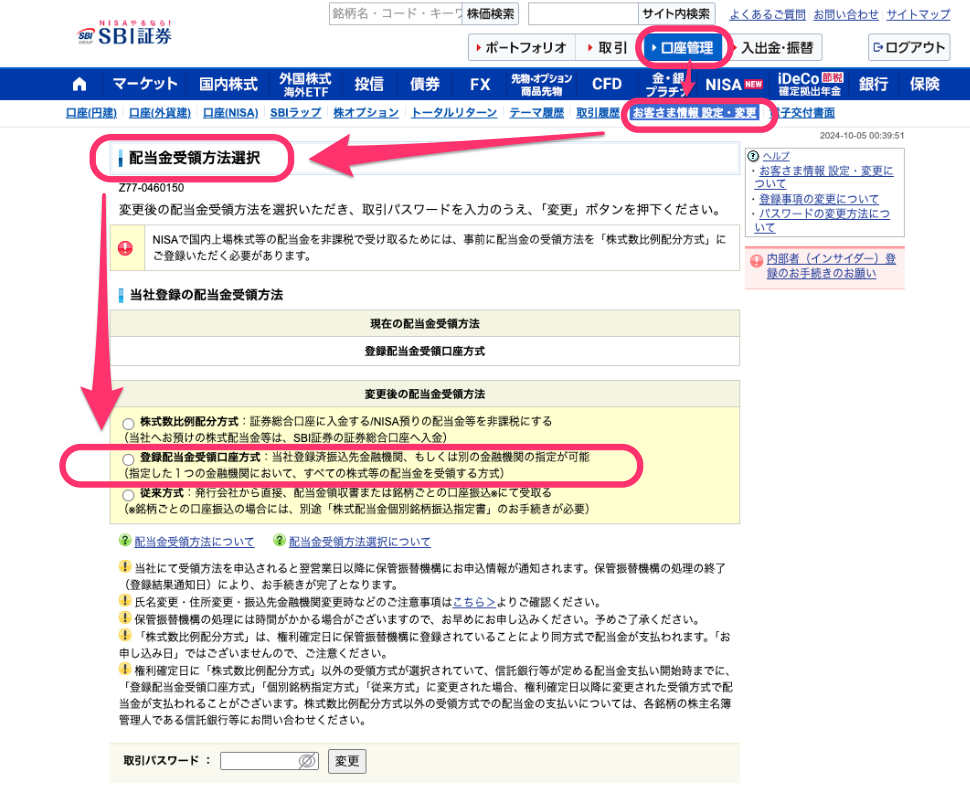Open the ポートフォリオ menu
The image size is (970, 788).
521,47
